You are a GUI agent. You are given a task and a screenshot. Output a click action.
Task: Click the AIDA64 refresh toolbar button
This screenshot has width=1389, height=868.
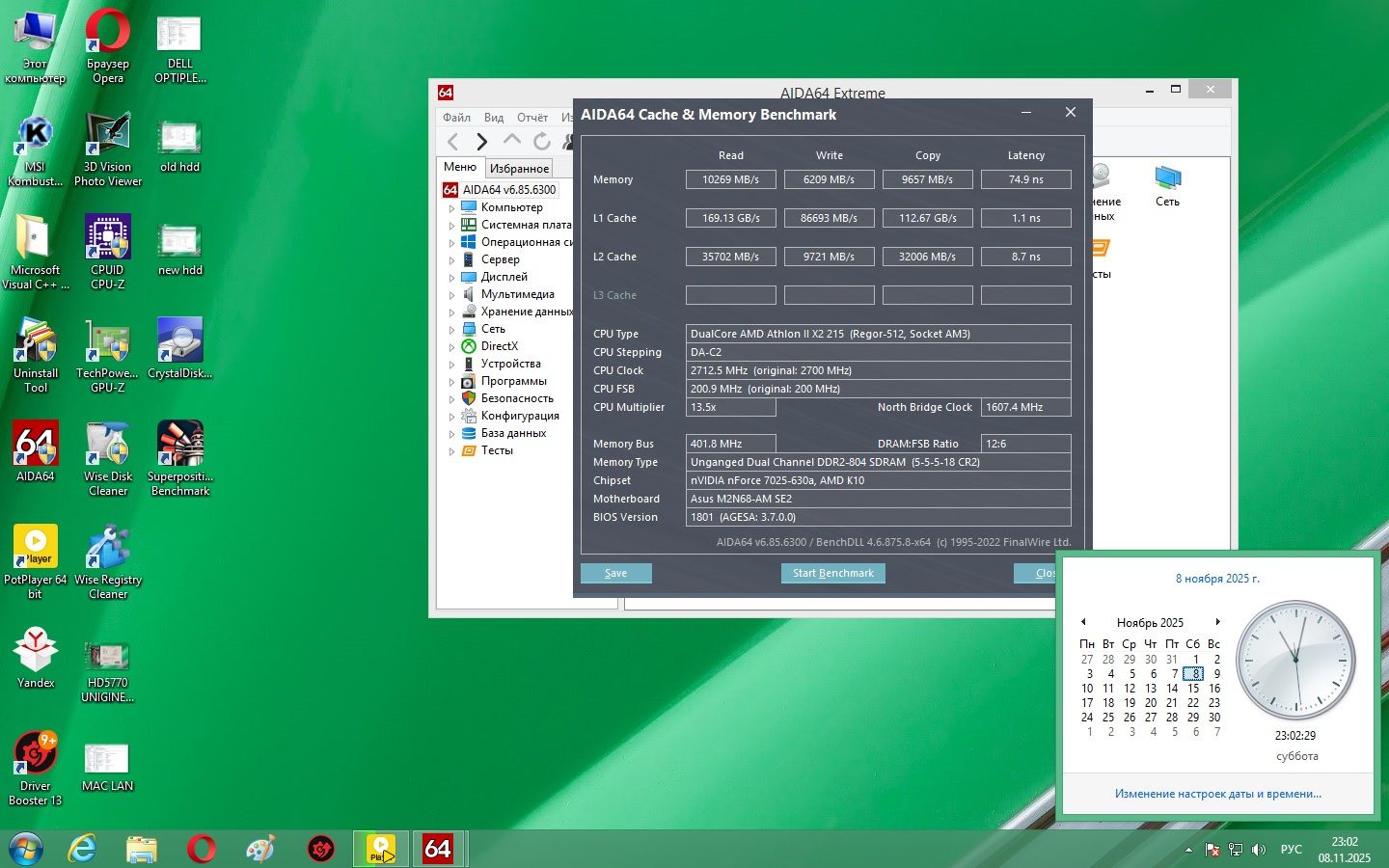click(542, 141)
